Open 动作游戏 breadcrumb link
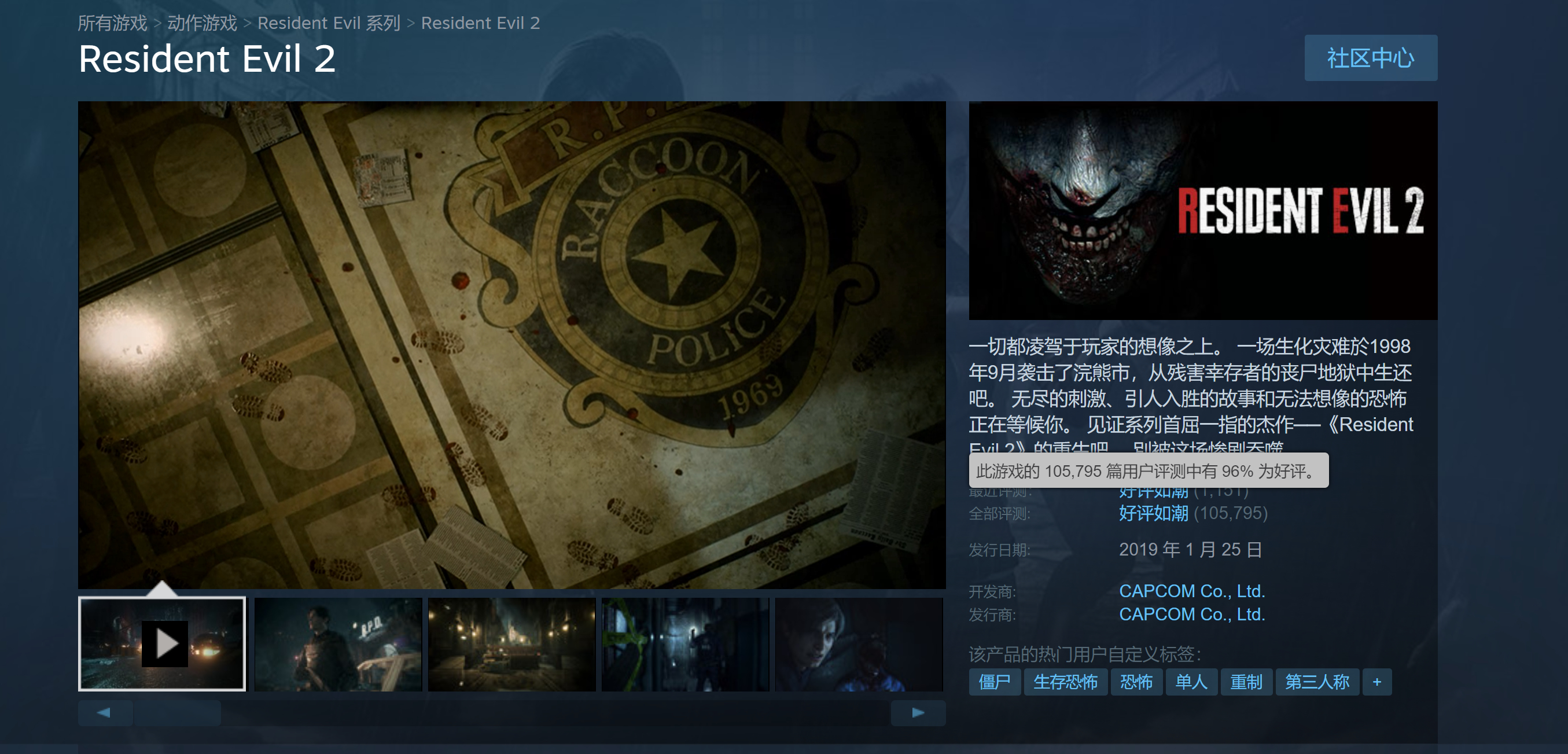This screenshot has height=754, width=1568. (x=202, y=23)
